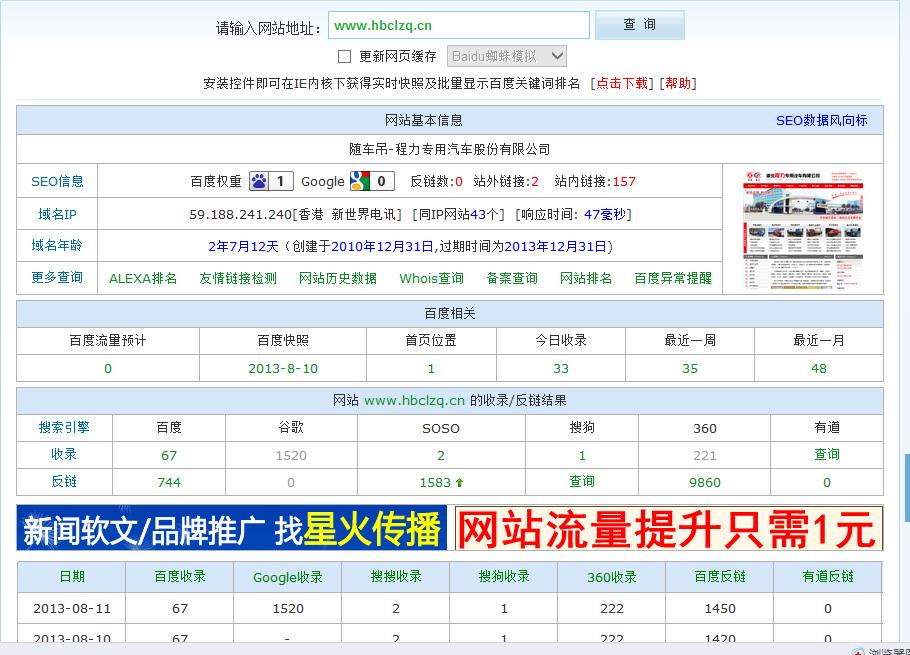The image size is (910, 655).
Task: Click the 站外链接 value 2
Action: point(535,182)
